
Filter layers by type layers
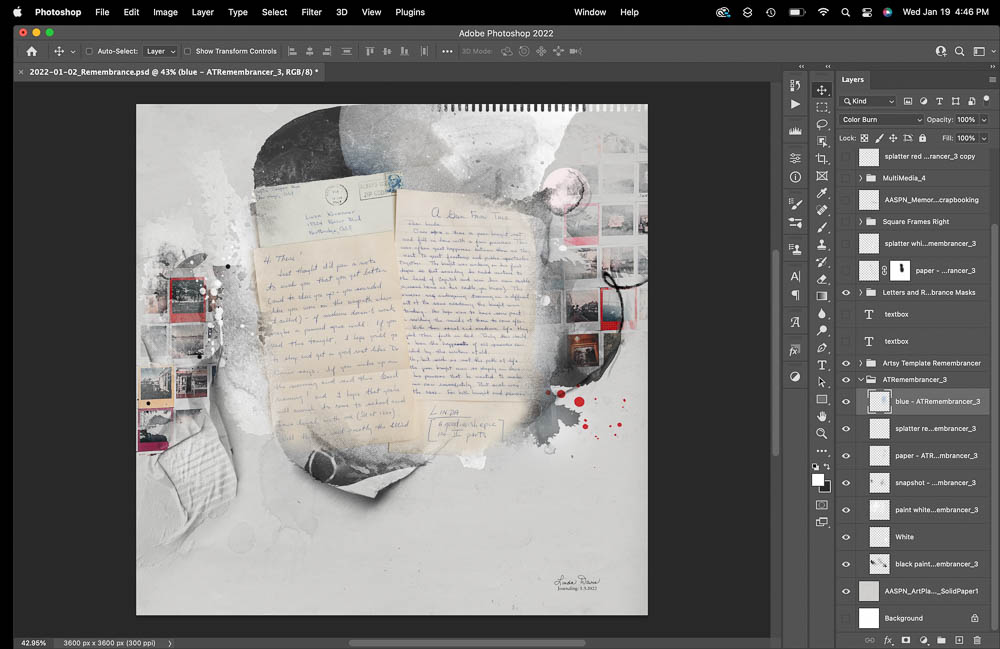939,101
